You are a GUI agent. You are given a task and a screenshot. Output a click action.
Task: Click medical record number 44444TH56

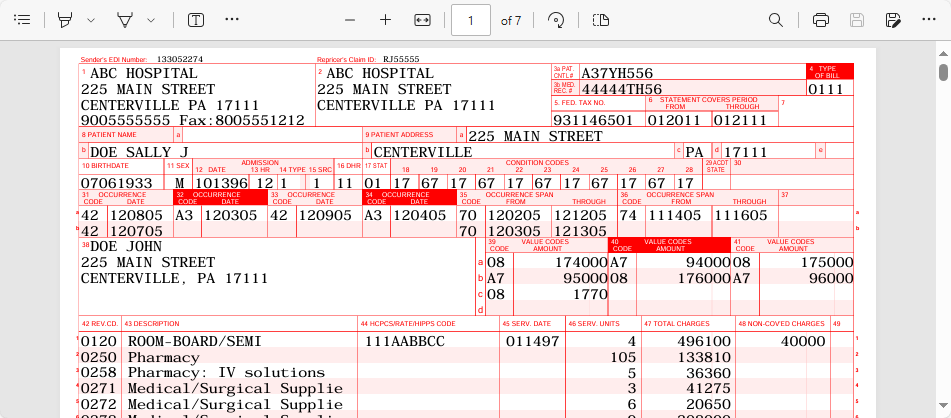622,89
